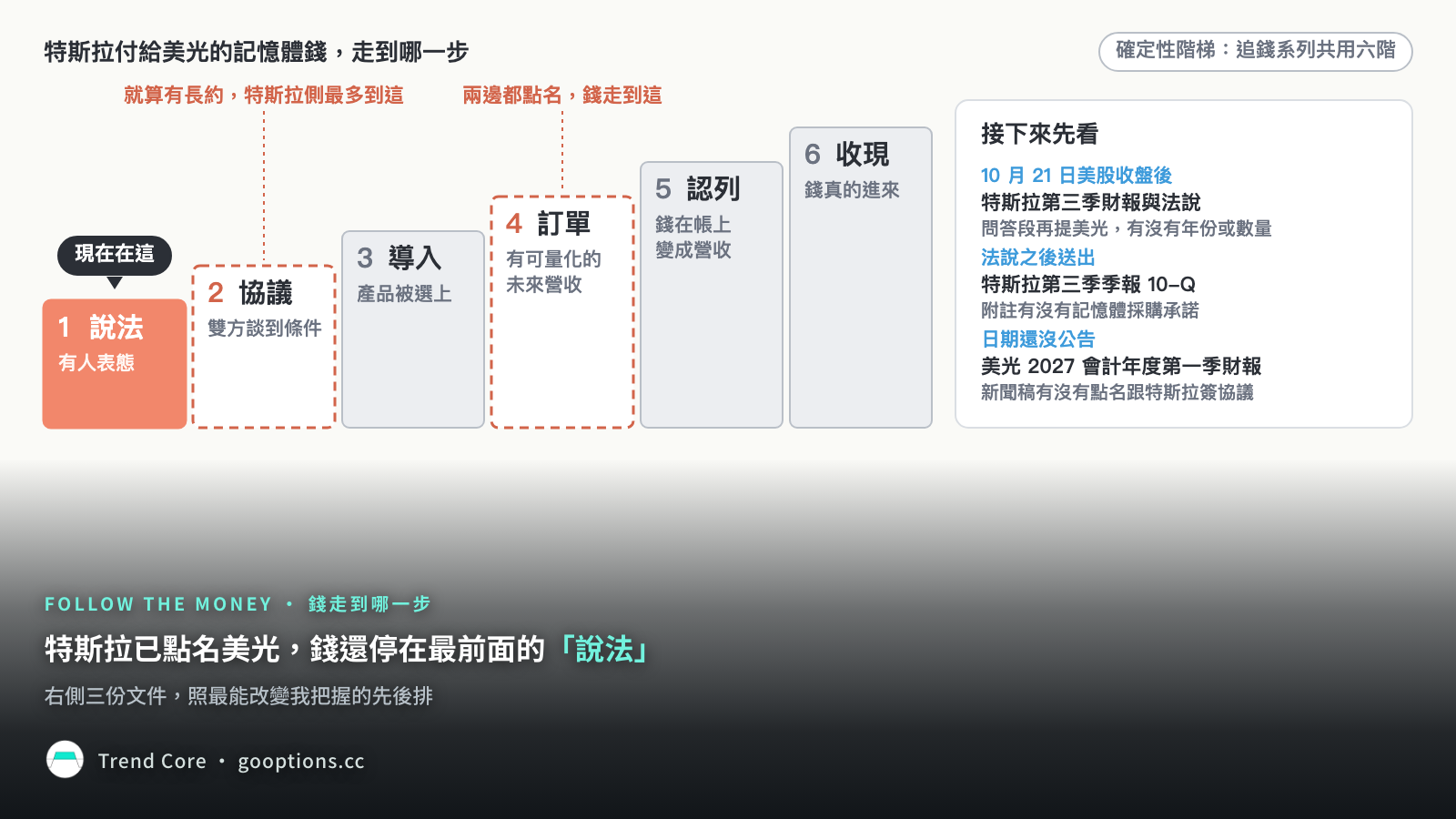The height and width of the screenshot is (819, 1456).
Task: Select the "確定性階梯：追錢系列共用六階" pill badge
Action: click(1255, 51)
